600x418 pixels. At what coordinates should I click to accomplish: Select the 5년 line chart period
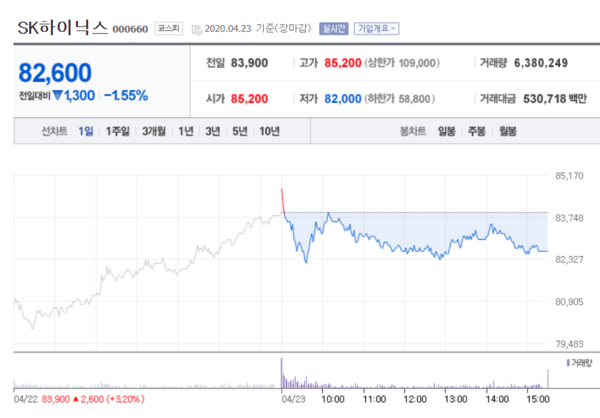240,131
